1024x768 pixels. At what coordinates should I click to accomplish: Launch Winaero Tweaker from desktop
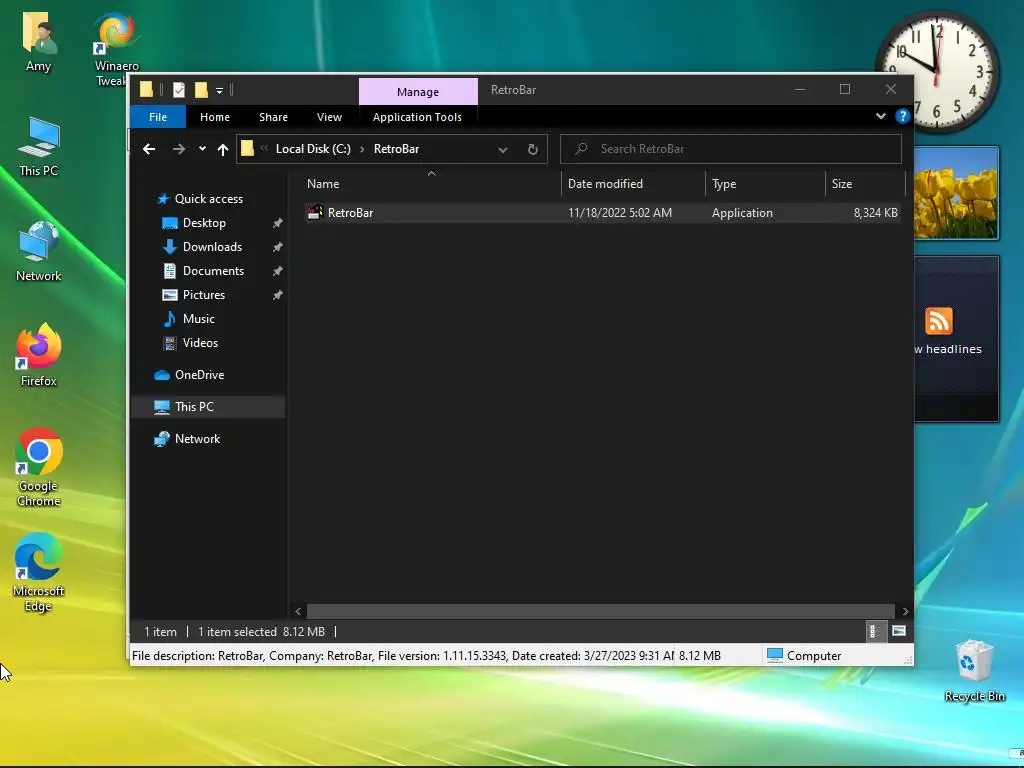pos(116,48)
